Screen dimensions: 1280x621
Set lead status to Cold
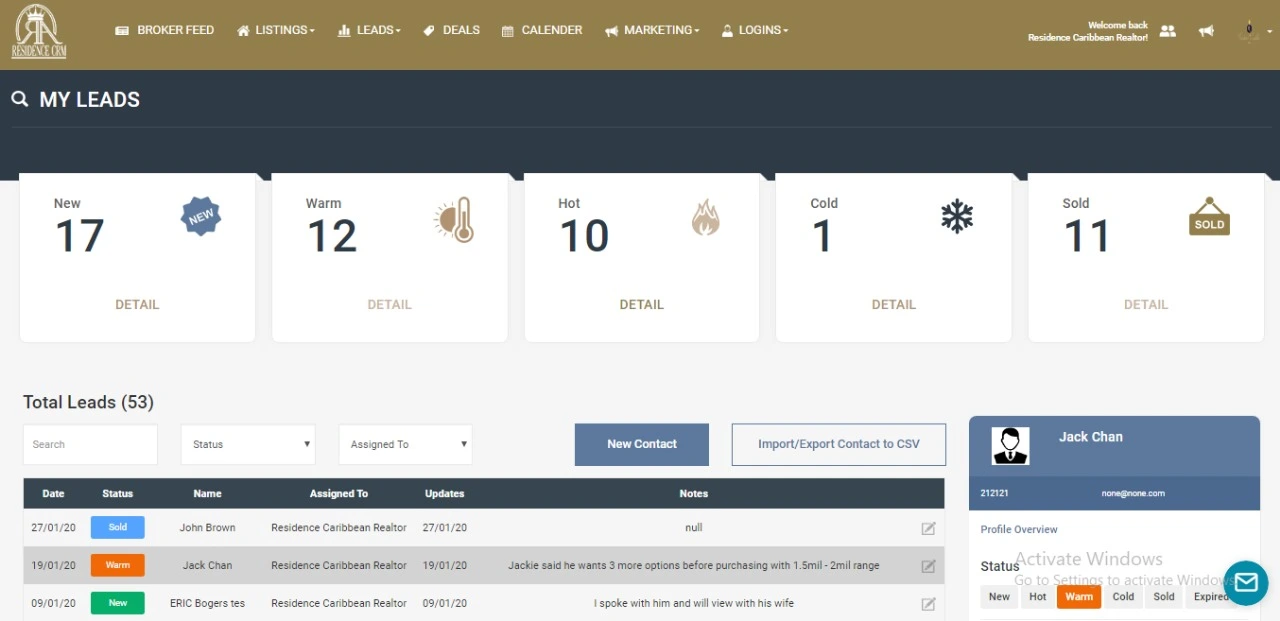coord(1123,597)
